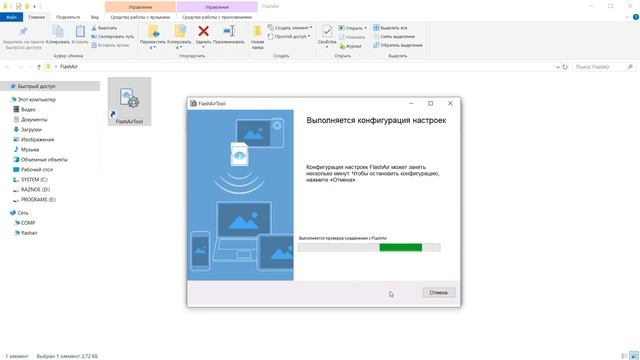This screenshot has height=360, width=640.
Task: Open the Копировать в folder icon
Action: [x=180, y=32]
